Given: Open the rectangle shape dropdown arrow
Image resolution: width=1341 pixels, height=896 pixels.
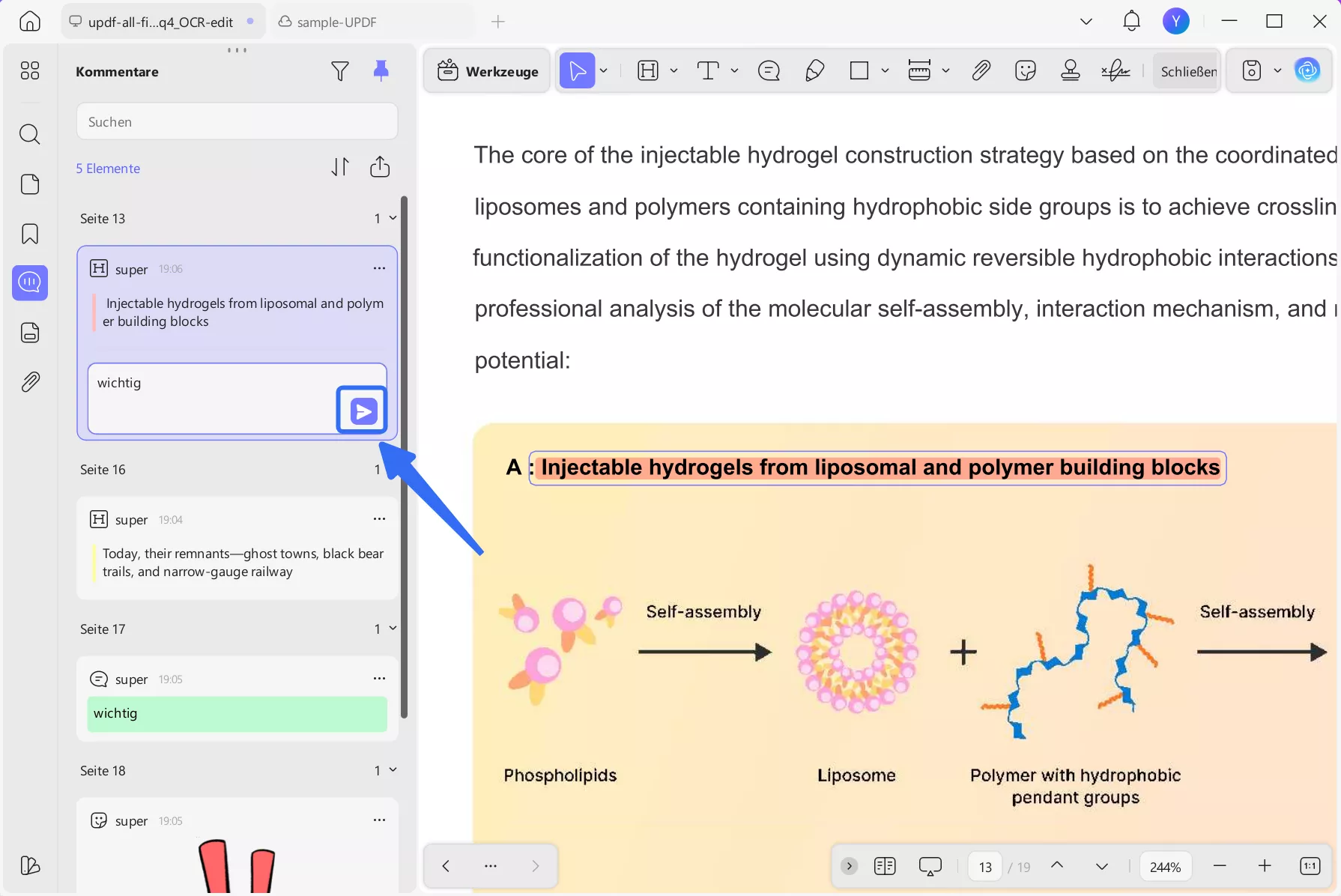Looking at the screenshot, I should point(885,71).
